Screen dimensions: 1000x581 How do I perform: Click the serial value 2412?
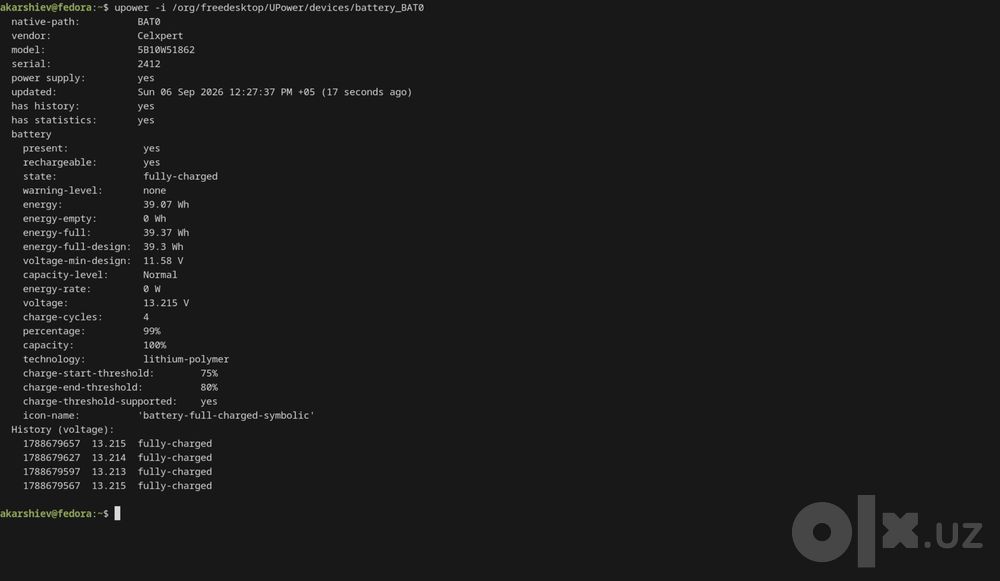pyautogui.click(x=149, y=64)
